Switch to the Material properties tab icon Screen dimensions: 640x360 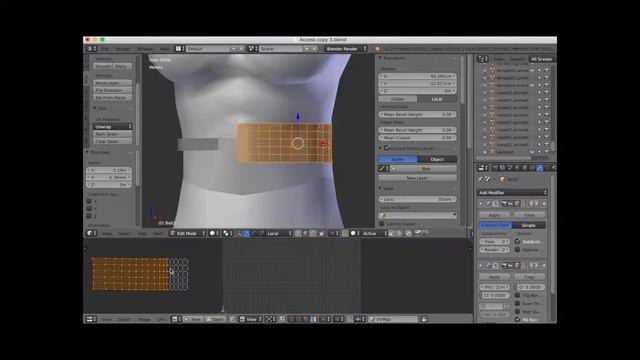click(554, 168)
